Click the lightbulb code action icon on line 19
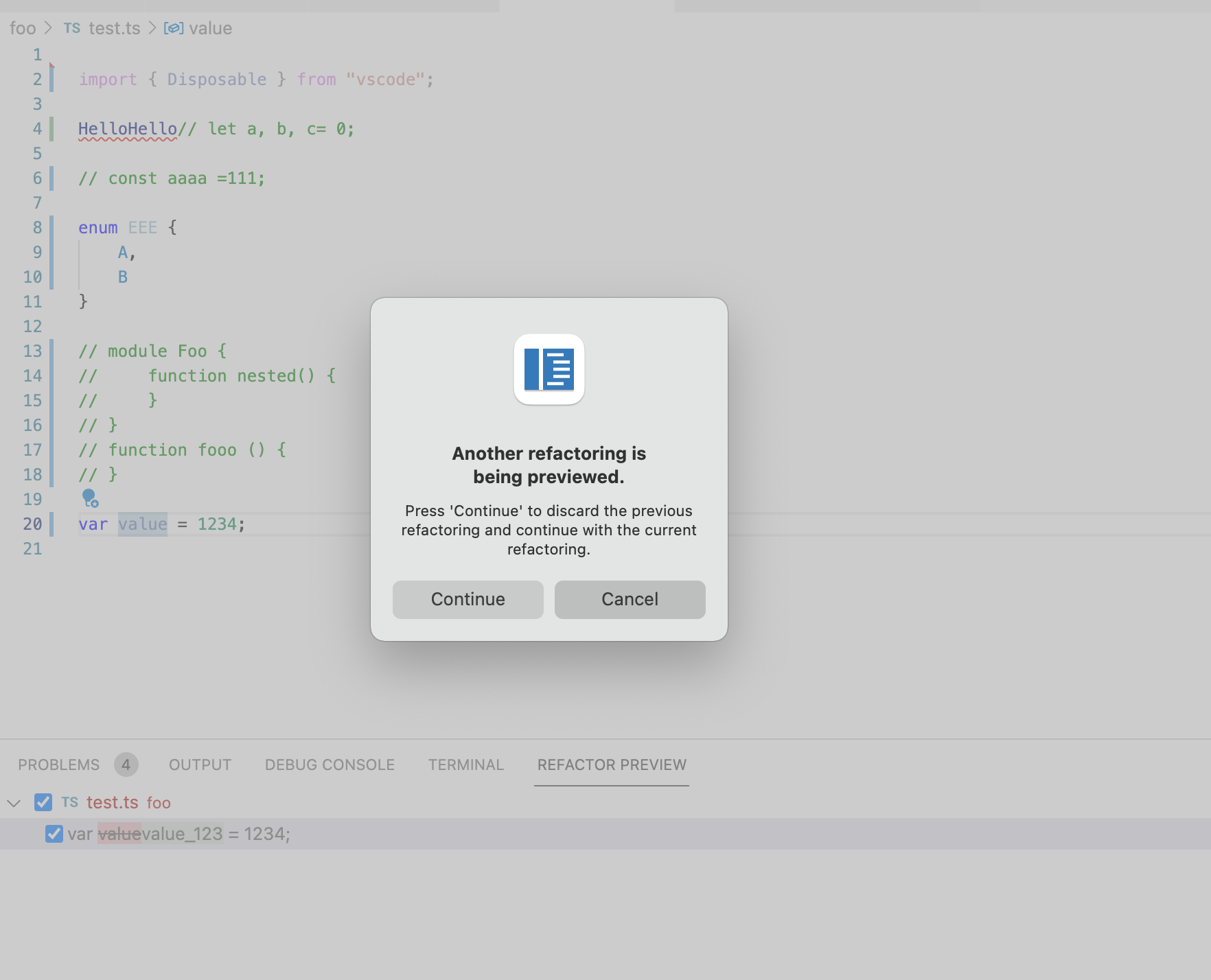The width and height of the screenshot is (1211, 980). pyautogui.click(x=91, y=500)
